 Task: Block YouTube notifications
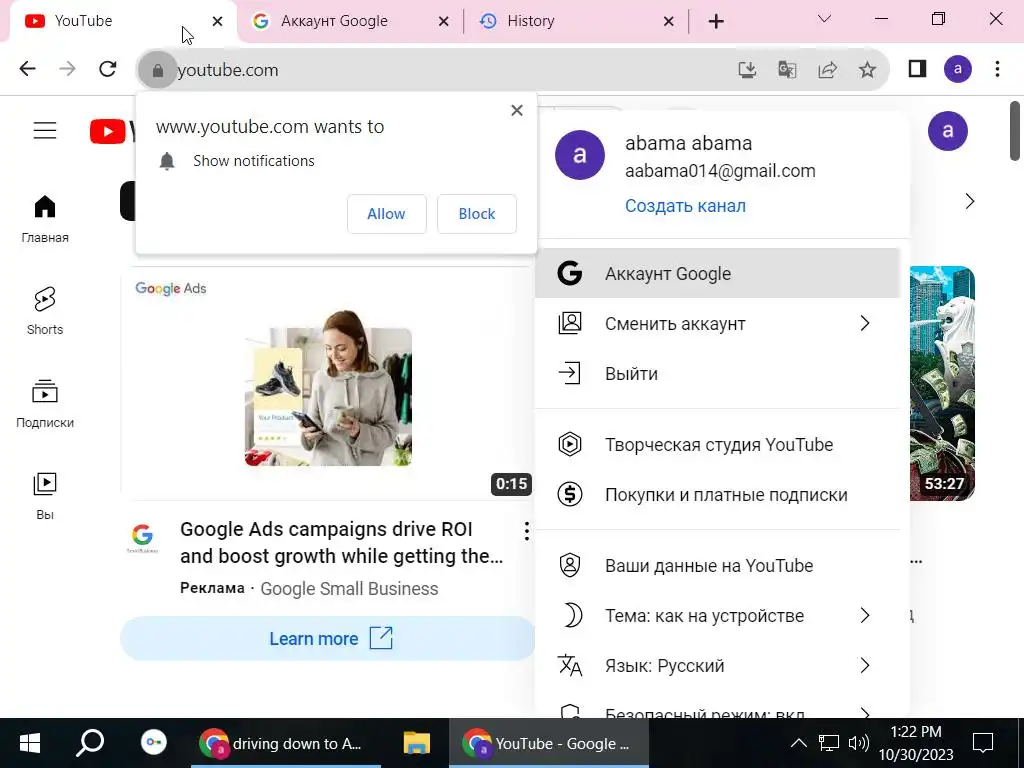coord(477,214)
